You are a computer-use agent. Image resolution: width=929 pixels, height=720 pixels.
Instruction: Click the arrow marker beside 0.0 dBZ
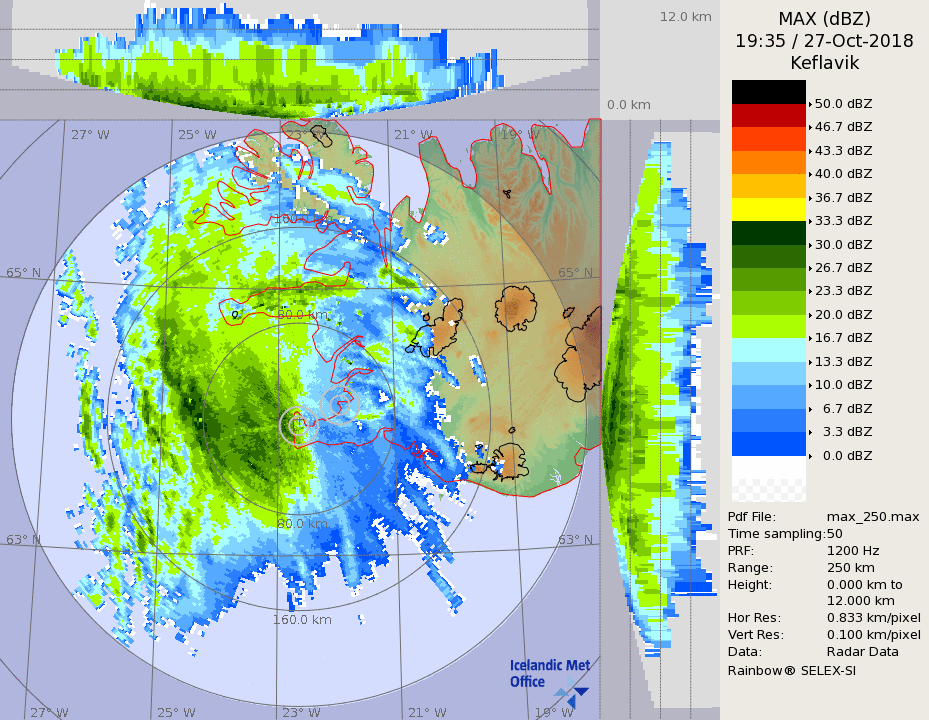click(x=810, y=456)
